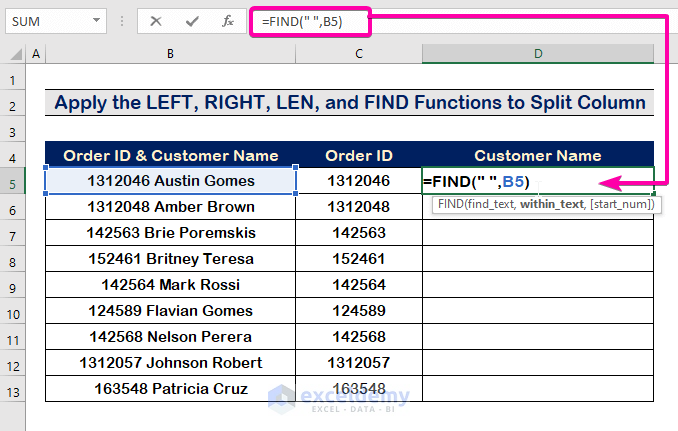Select column D header
The image size is (678, 431).
pos(537,53)
